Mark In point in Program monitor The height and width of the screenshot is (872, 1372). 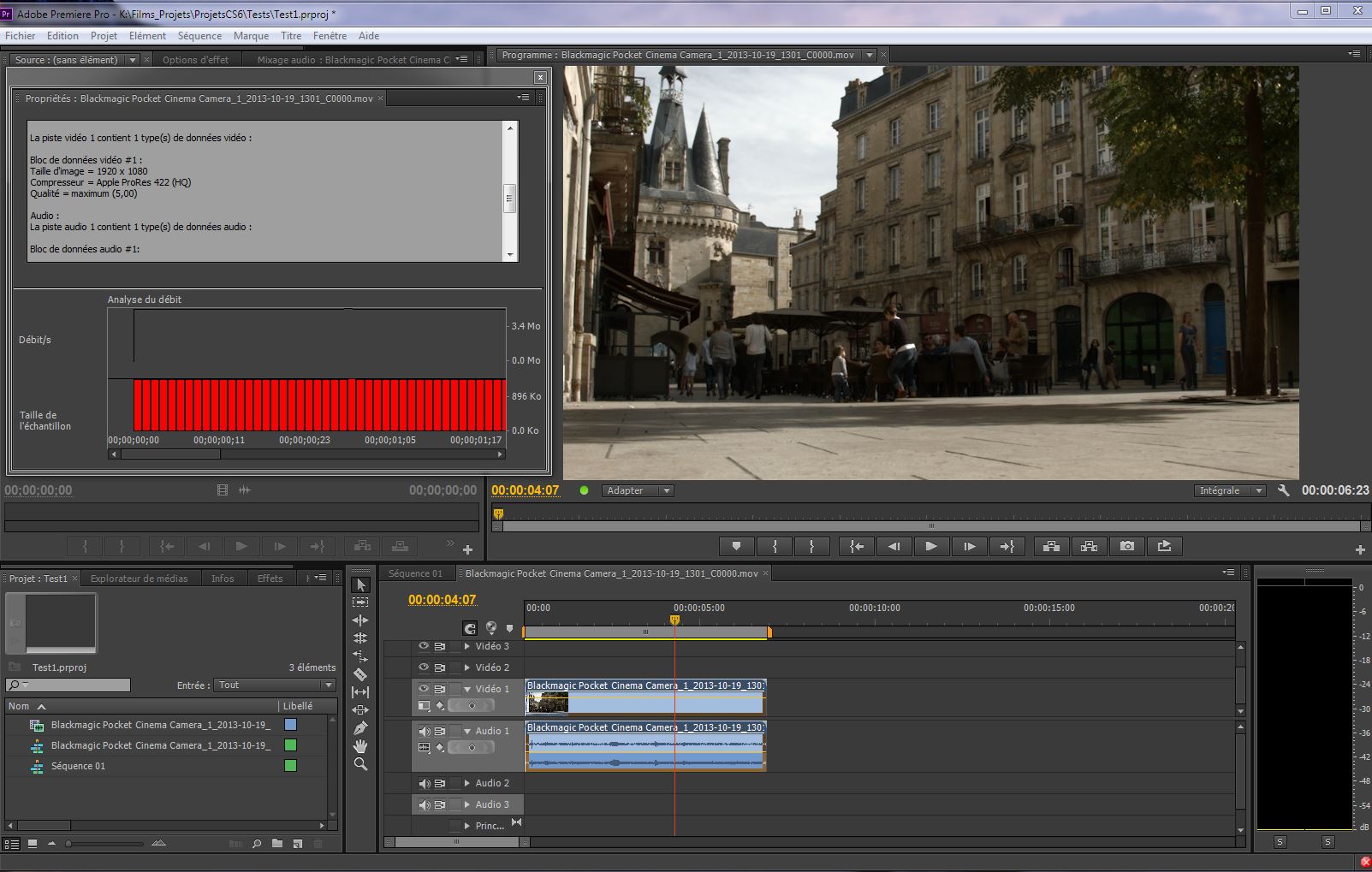(x=775, y=546)
